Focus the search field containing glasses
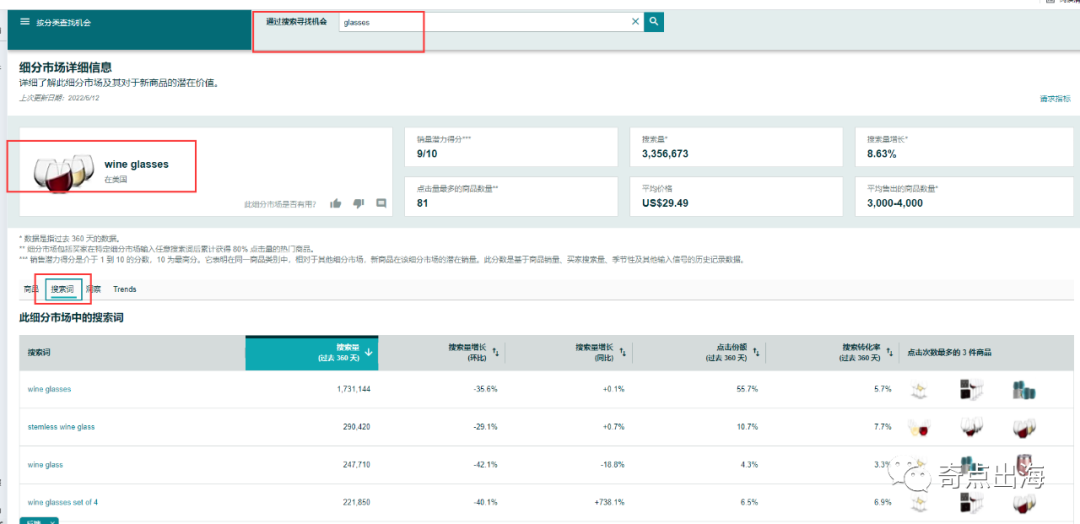The width and height of the screenshot is (1080, 524). coord(491,22)
